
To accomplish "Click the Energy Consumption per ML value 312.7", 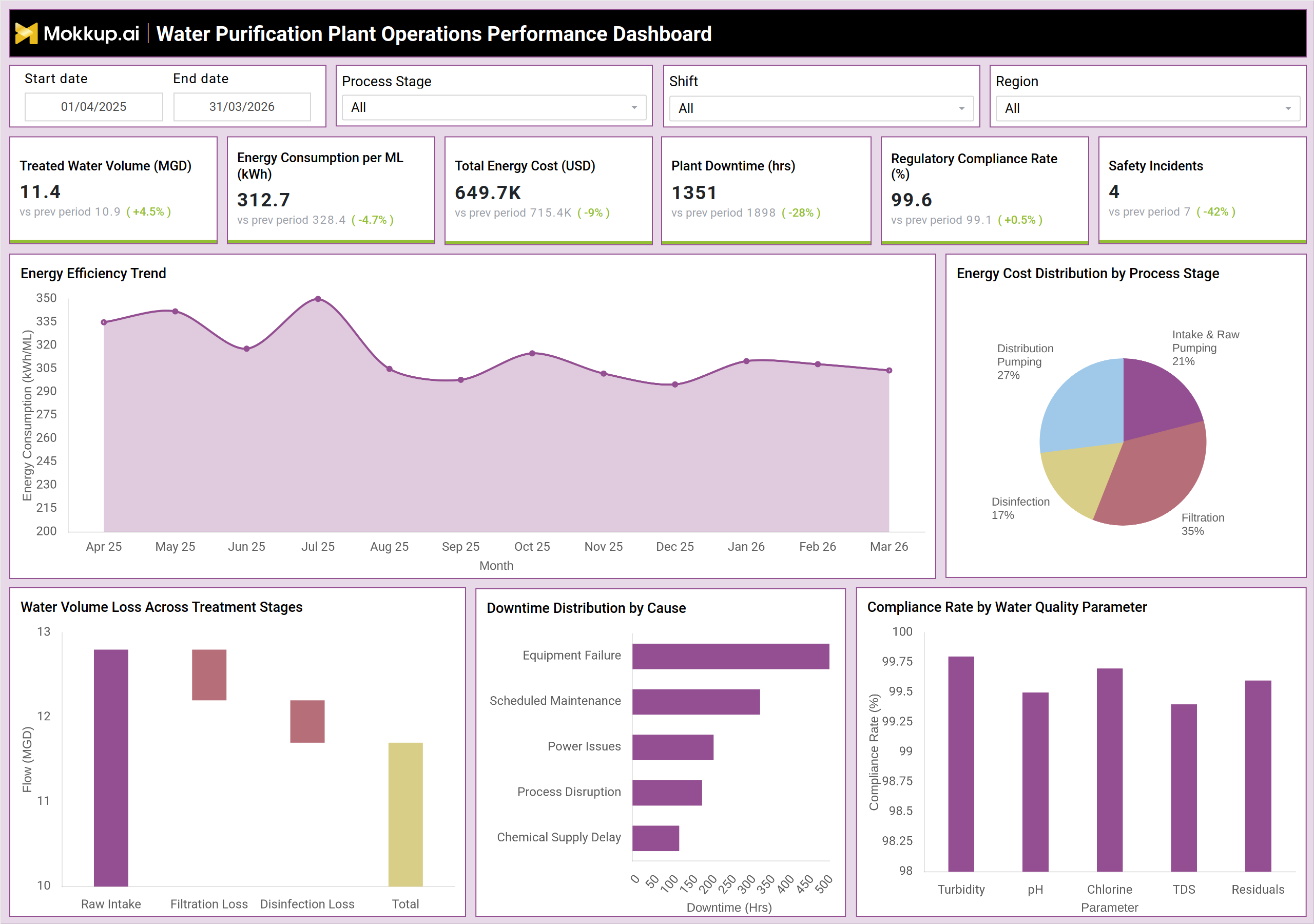I will pyautogui.click(x=264, y=200).
